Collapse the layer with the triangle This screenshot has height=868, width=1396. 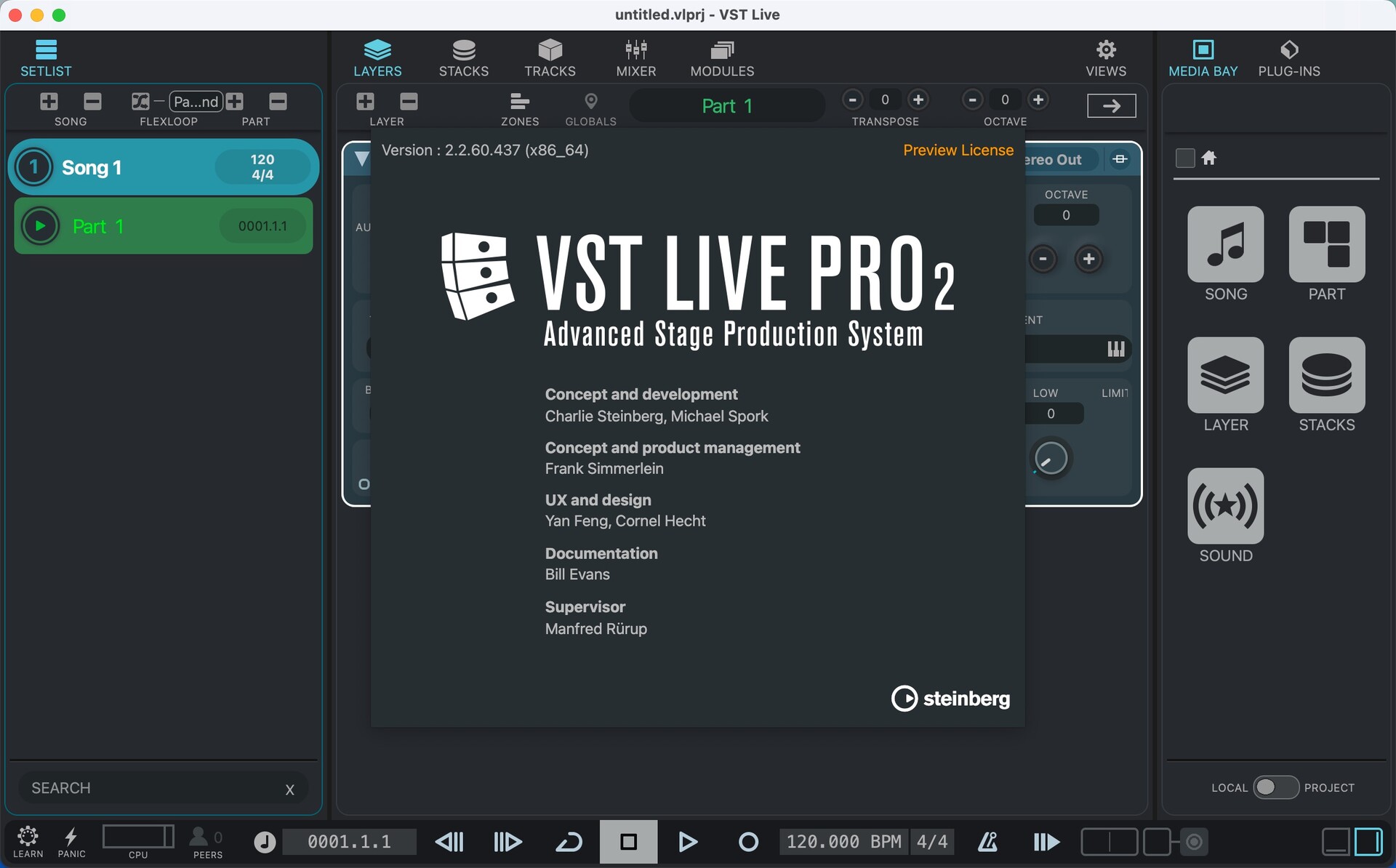(x=361, y=159)
